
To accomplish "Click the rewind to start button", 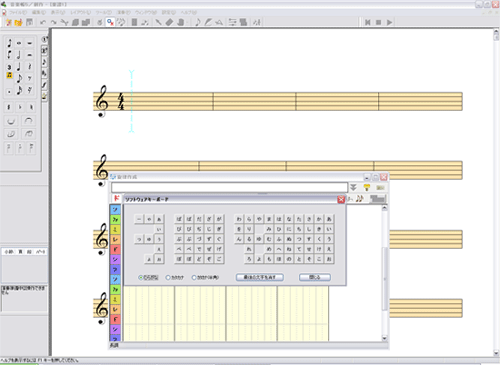I will pos(367,22).
